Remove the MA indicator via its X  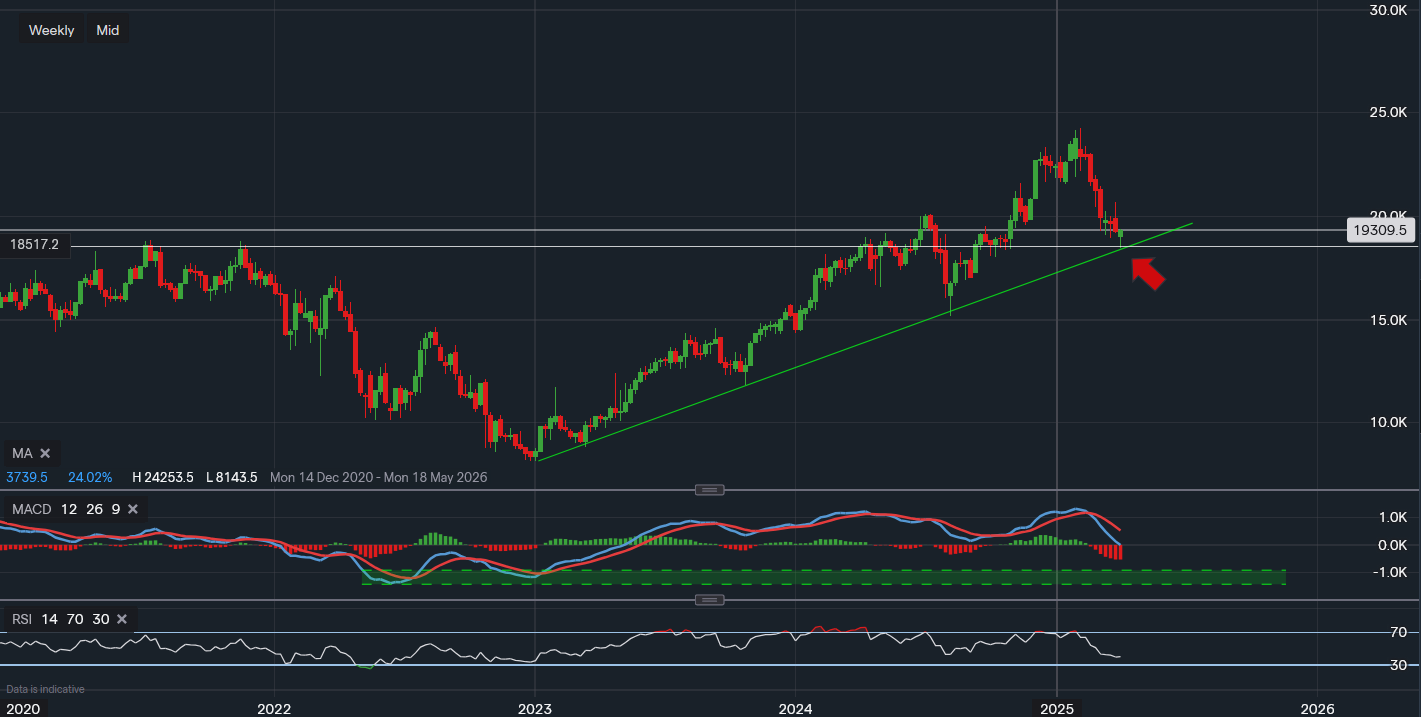tap(45, 453)
